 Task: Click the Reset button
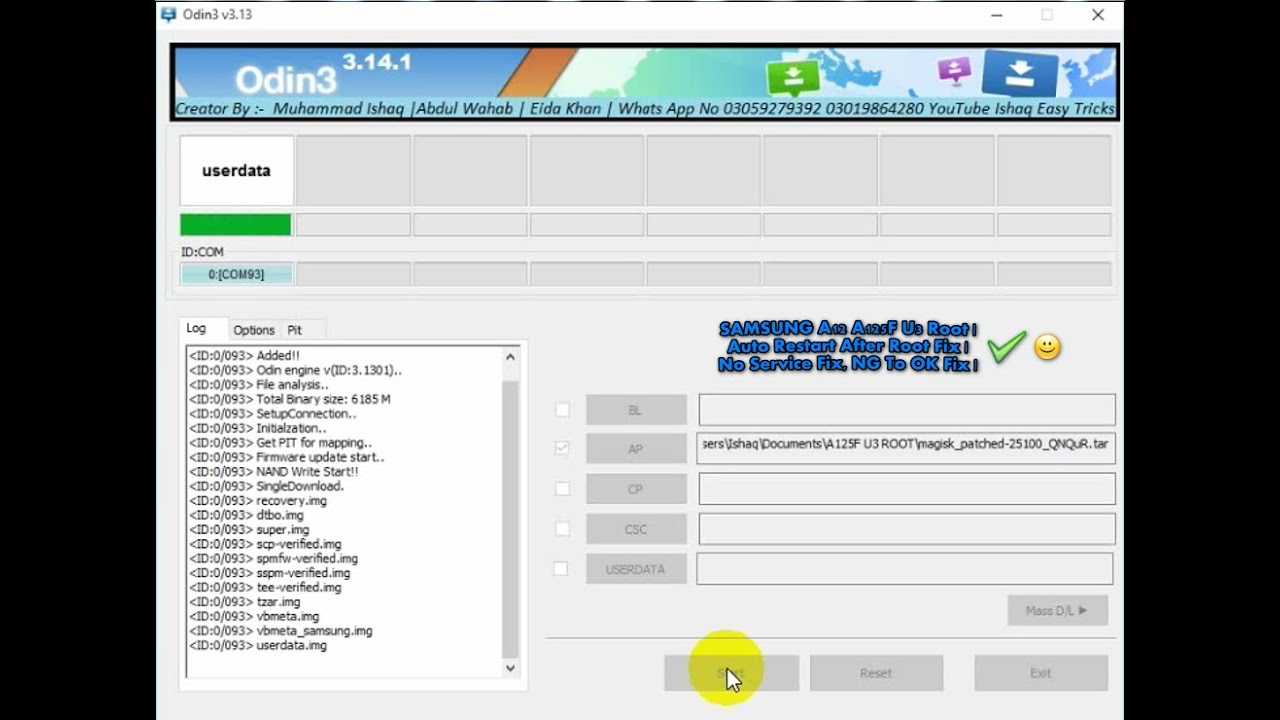(876, 673)
